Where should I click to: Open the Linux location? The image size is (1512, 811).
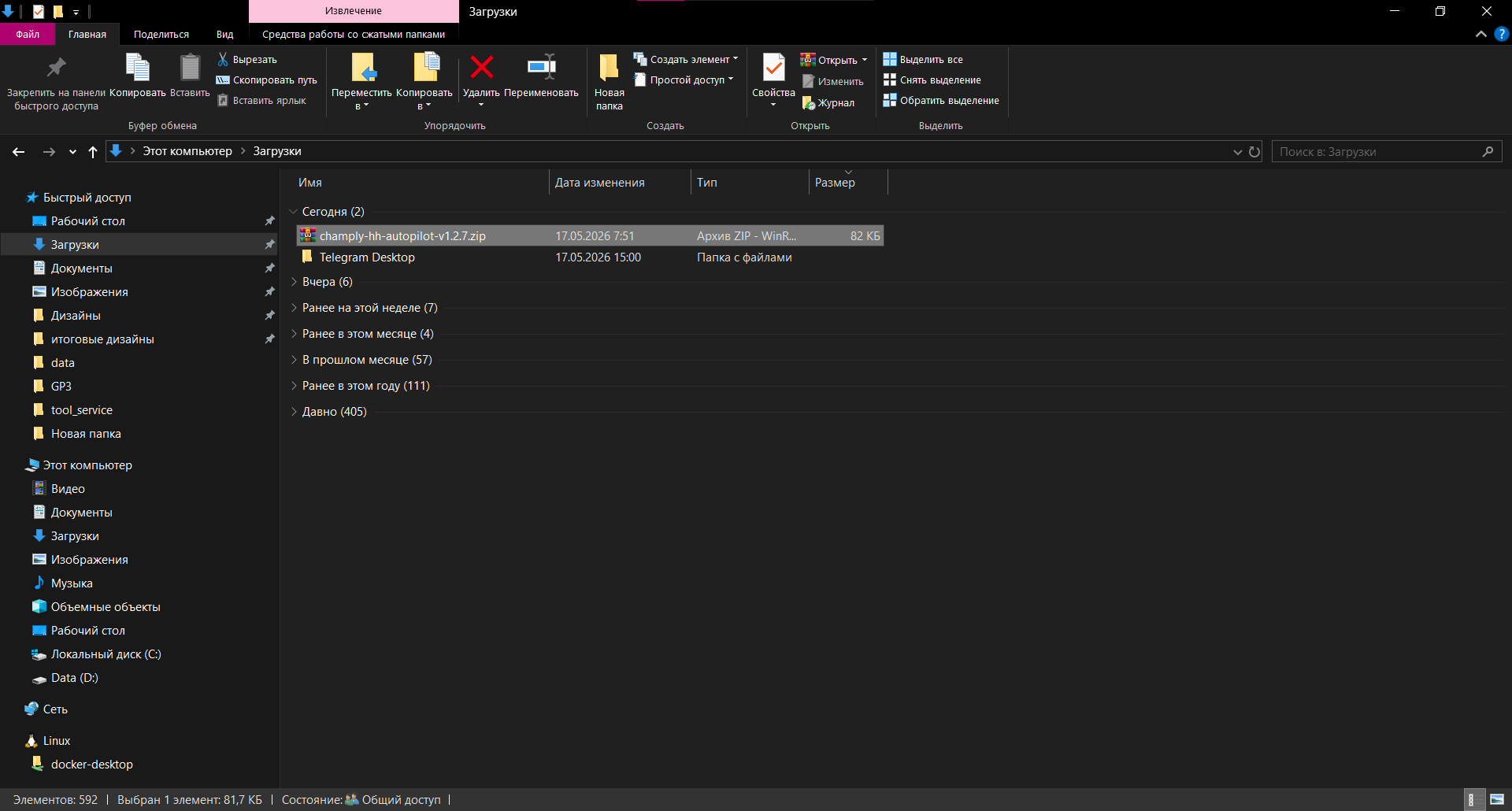coord(56,741)
